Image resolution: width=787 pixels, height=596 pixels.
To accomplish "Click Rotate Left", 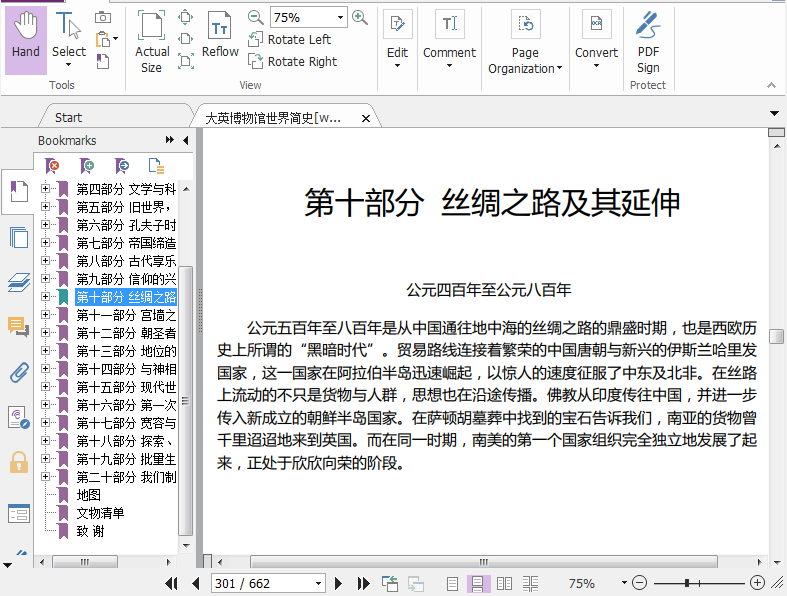I will coord(289,39).
